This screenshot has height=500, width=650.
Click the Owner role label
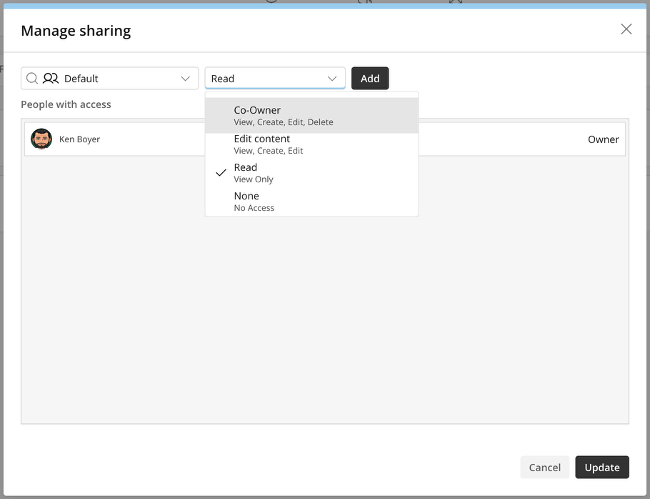[603, 139]
